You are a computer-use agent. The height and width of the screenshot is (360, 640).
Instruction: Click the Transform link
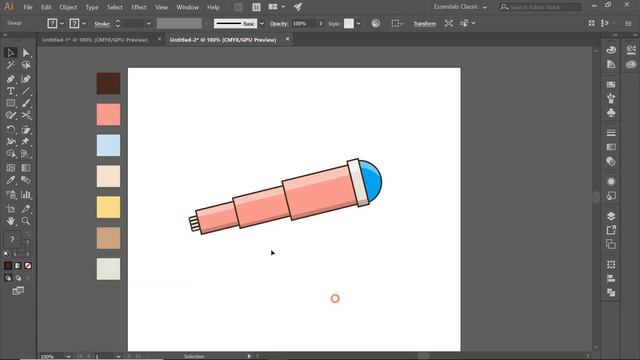coord(424,23)
